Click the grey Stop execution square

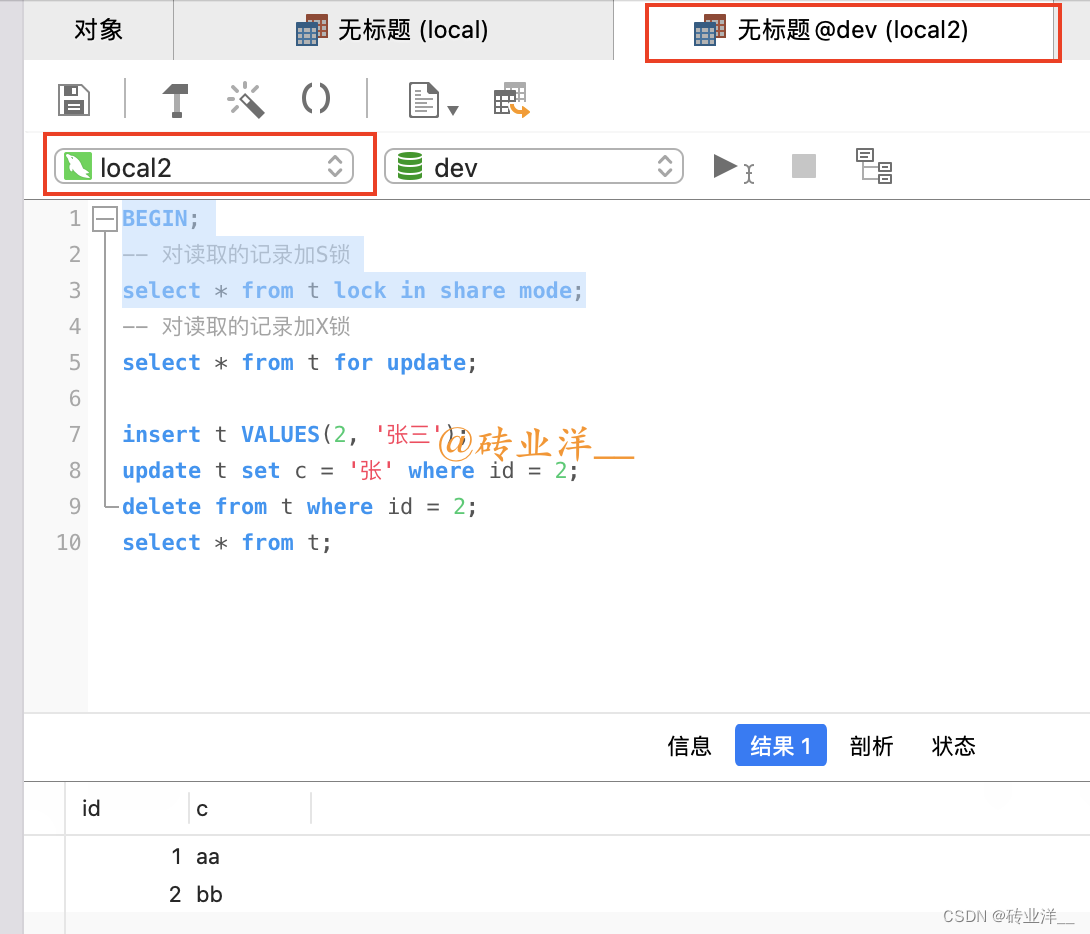tap(804, 166)
